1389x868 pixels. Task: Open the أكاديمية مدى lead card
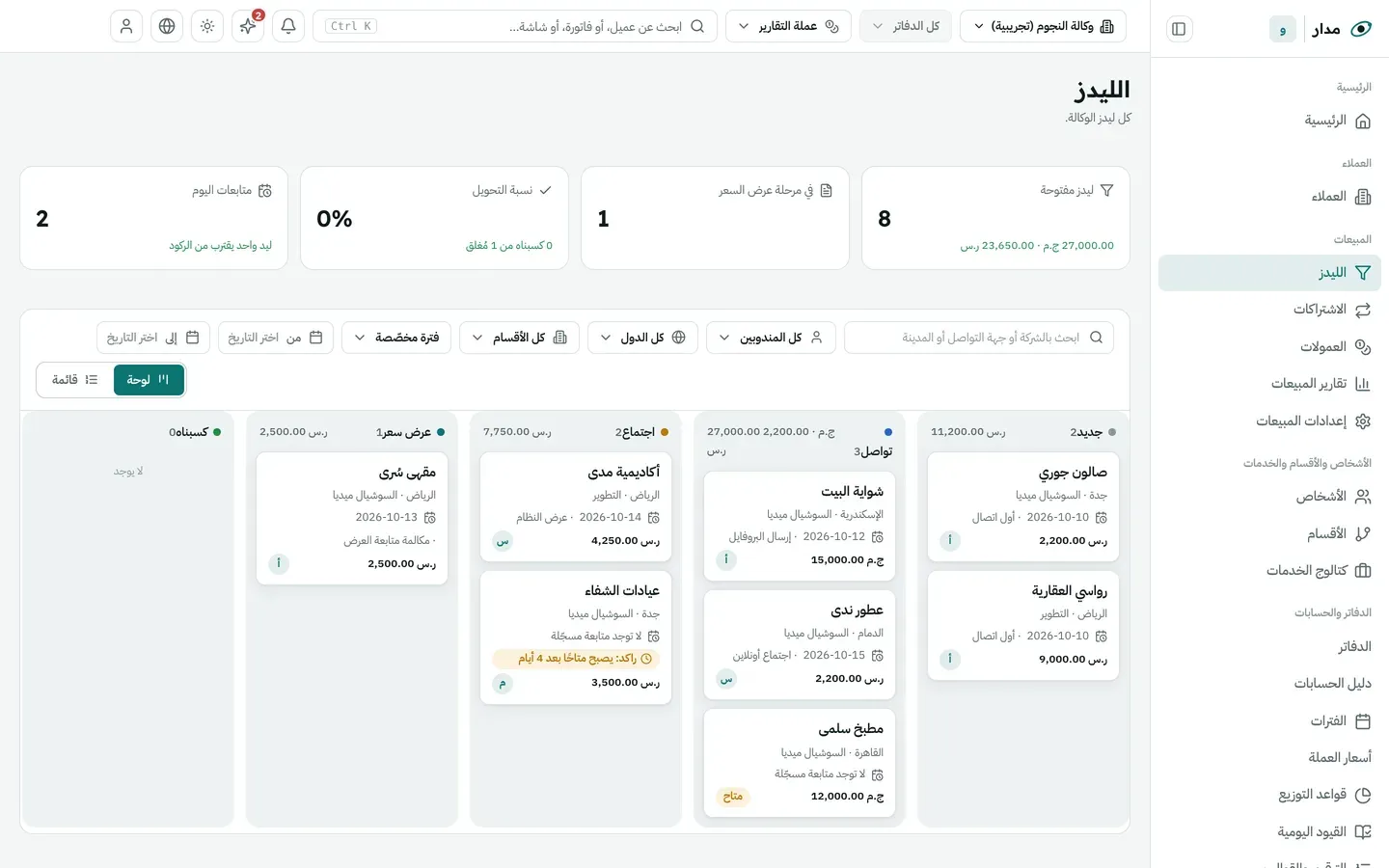[x=576, y=507]
